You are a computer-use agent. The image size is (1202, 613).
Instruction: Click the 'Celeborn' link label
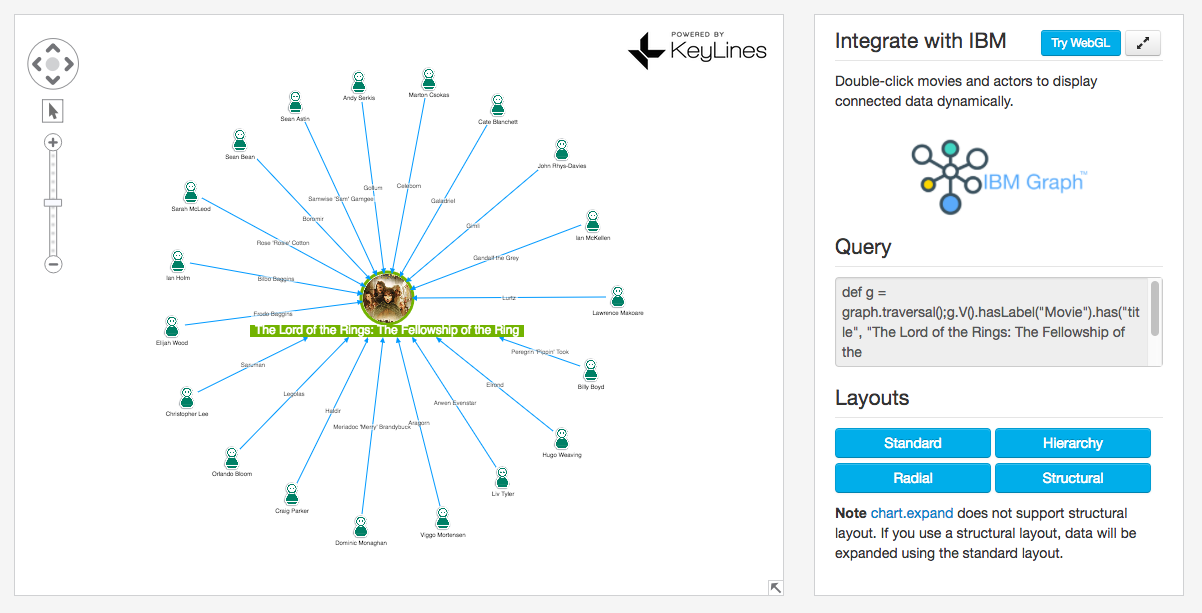408,186
